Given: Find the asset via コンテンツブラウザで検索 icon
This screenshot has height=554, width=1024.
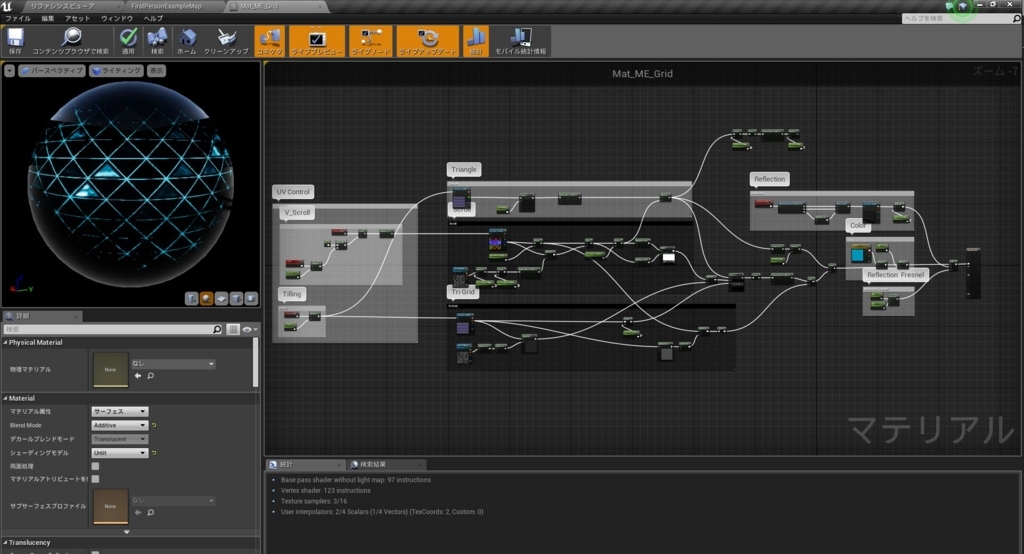Looking at the screenshot, I should coord(71,41).
